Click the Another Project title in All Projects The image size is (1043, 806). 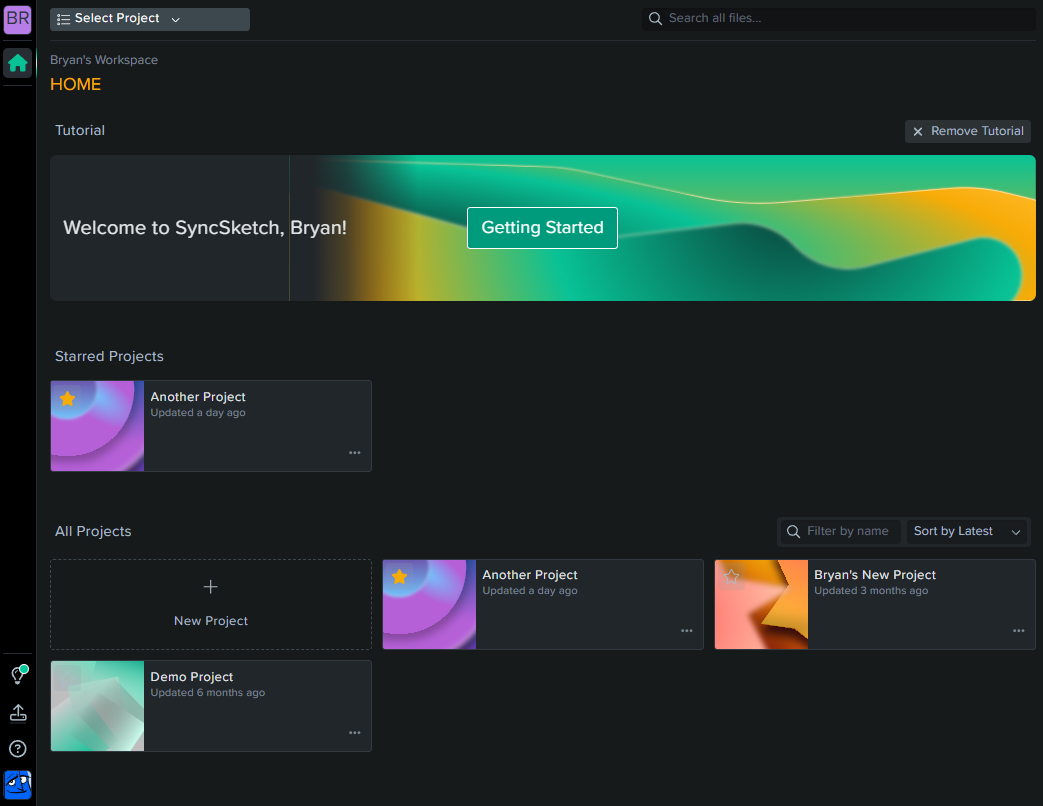pyautogui.click(x=529, y=575)
